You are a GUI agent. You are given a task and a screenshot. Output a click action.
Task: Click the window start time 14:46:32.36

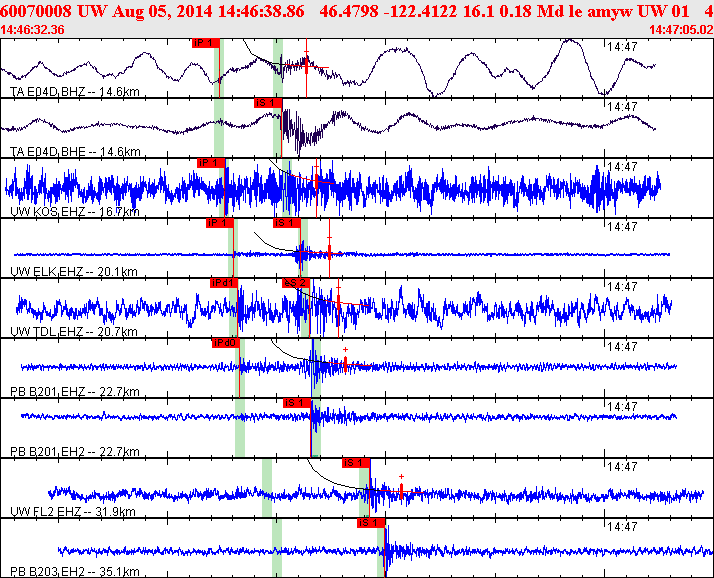coord(32,30)
